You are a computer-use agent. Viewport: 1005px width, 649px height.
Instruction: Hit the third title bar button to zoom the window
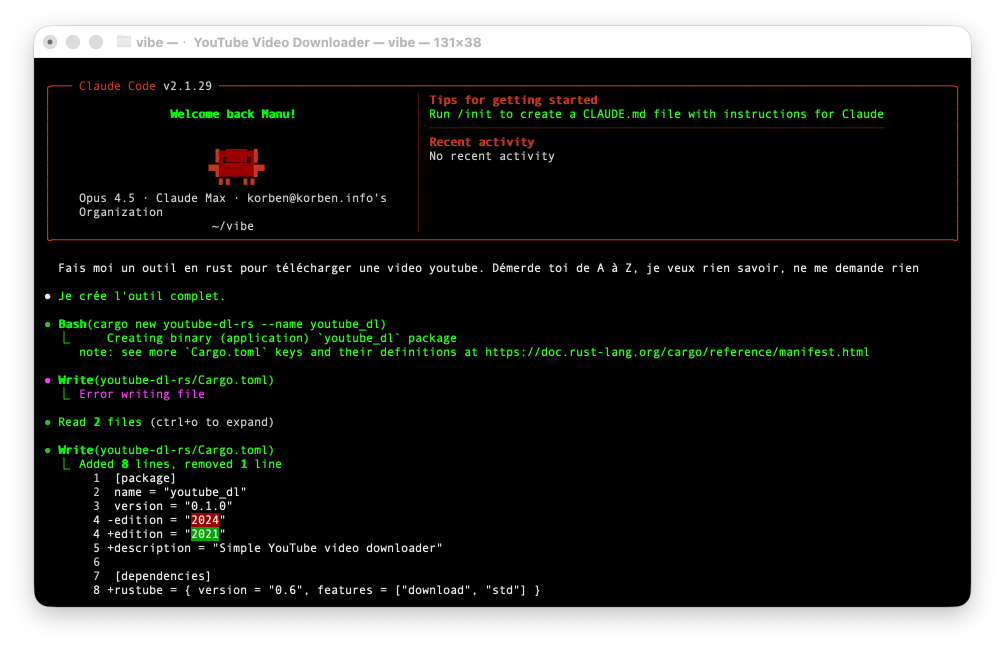(96, 42)
